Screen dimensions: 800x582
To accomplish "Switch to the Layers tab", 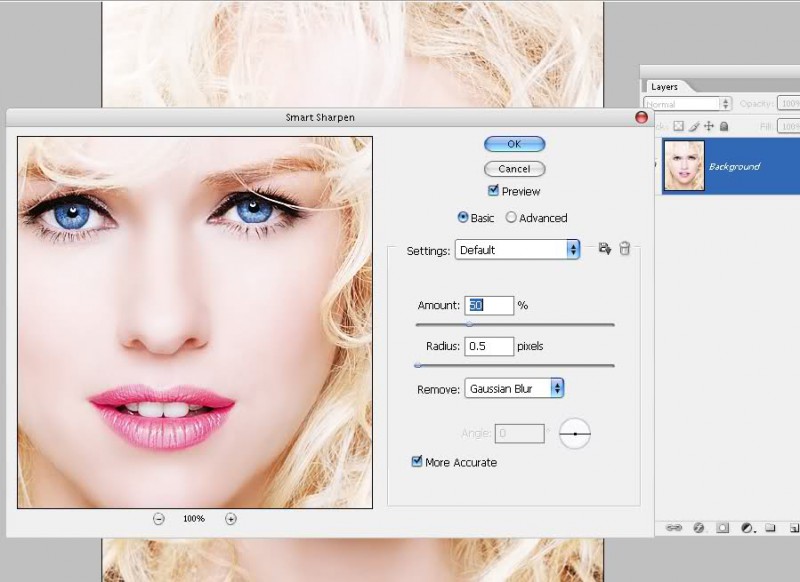I will click(x=664, y=87).
